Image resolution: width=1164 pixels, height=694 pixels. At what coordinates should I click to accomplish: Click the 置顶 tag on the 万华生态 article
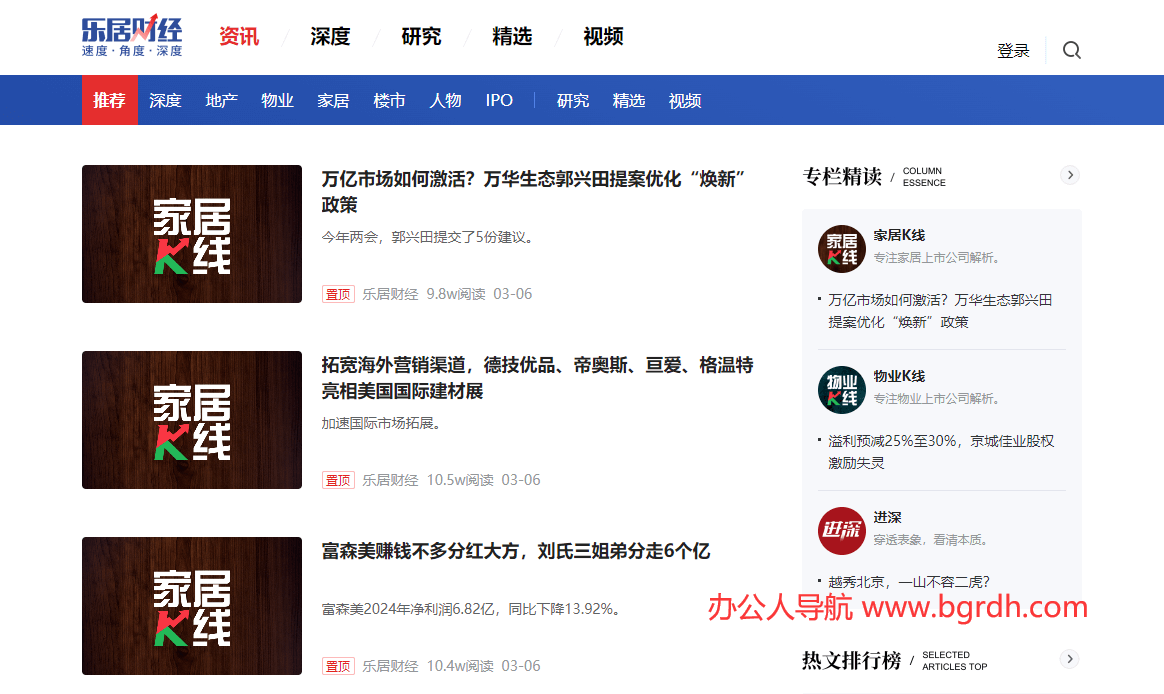click(x=339, y=294)
